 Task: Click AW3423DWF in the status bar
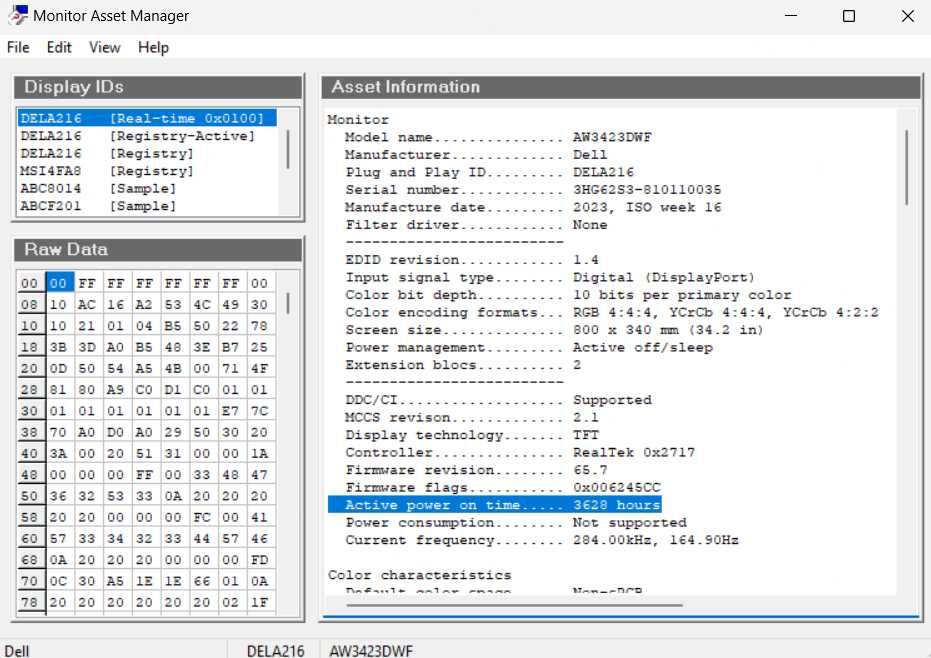(x=371, y=651)
